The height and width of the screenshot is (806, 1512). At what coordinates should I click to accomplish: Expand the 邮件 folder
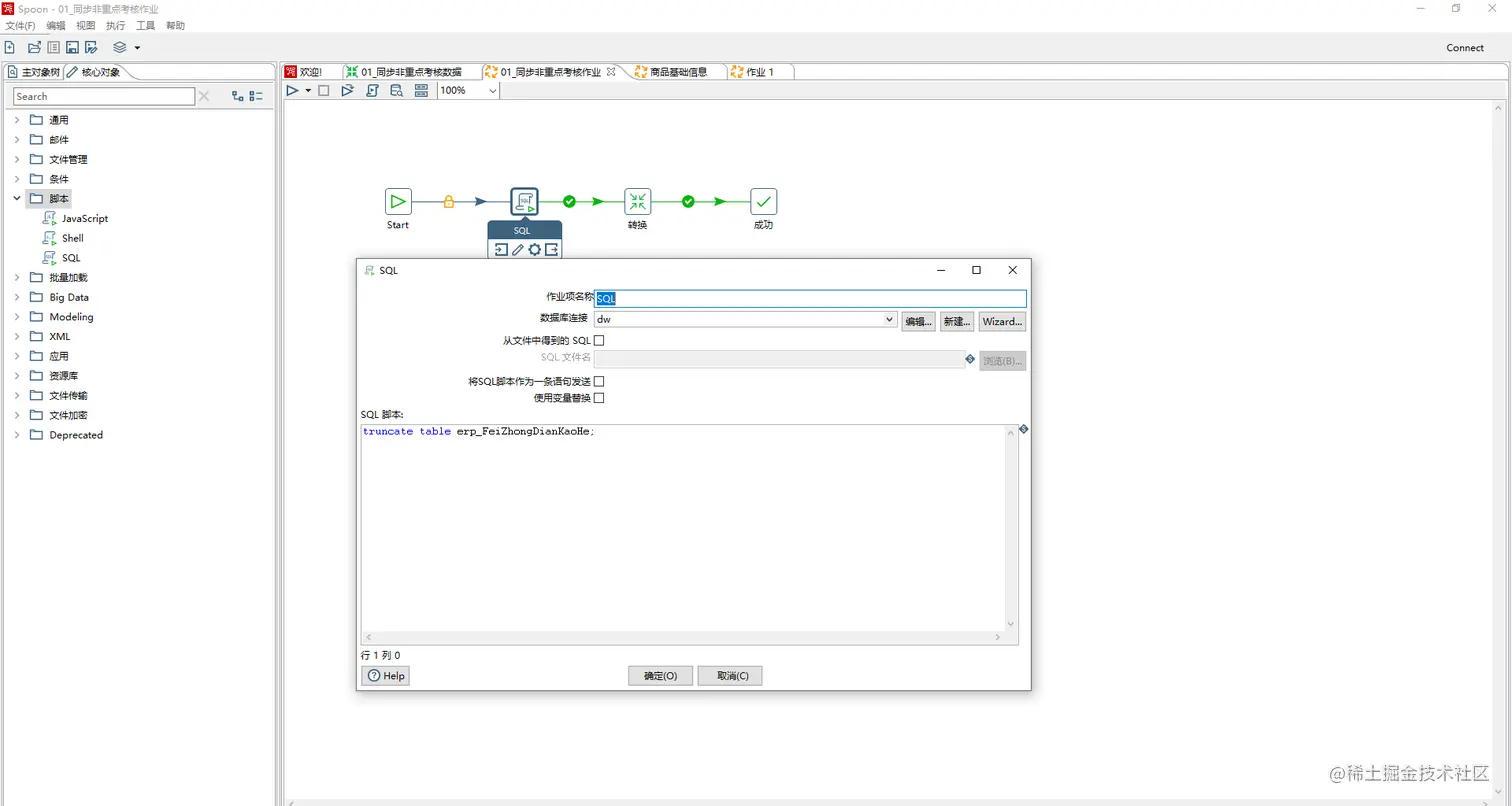[17, 140]
